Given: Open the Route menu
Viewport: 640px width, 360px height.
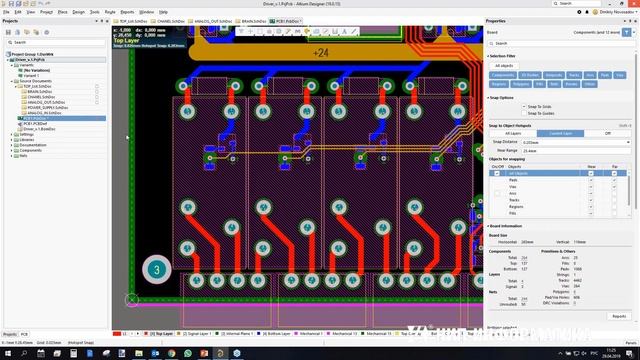Looking at the screenshot, I should tap(110, 12).
